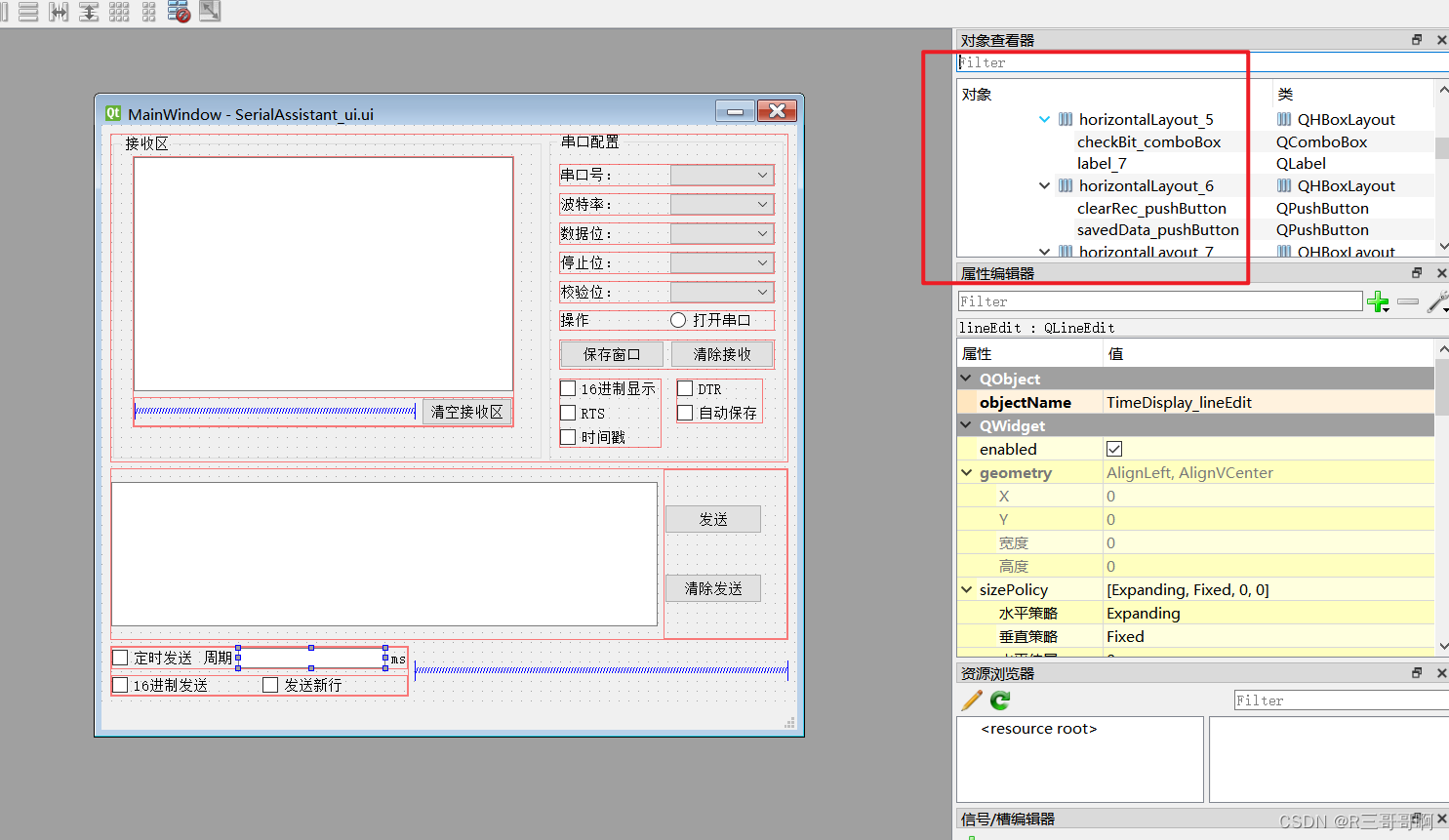Enable the 自动保存 checkbox
Viewport: 1449px width, 840px height.
[685, 413]
